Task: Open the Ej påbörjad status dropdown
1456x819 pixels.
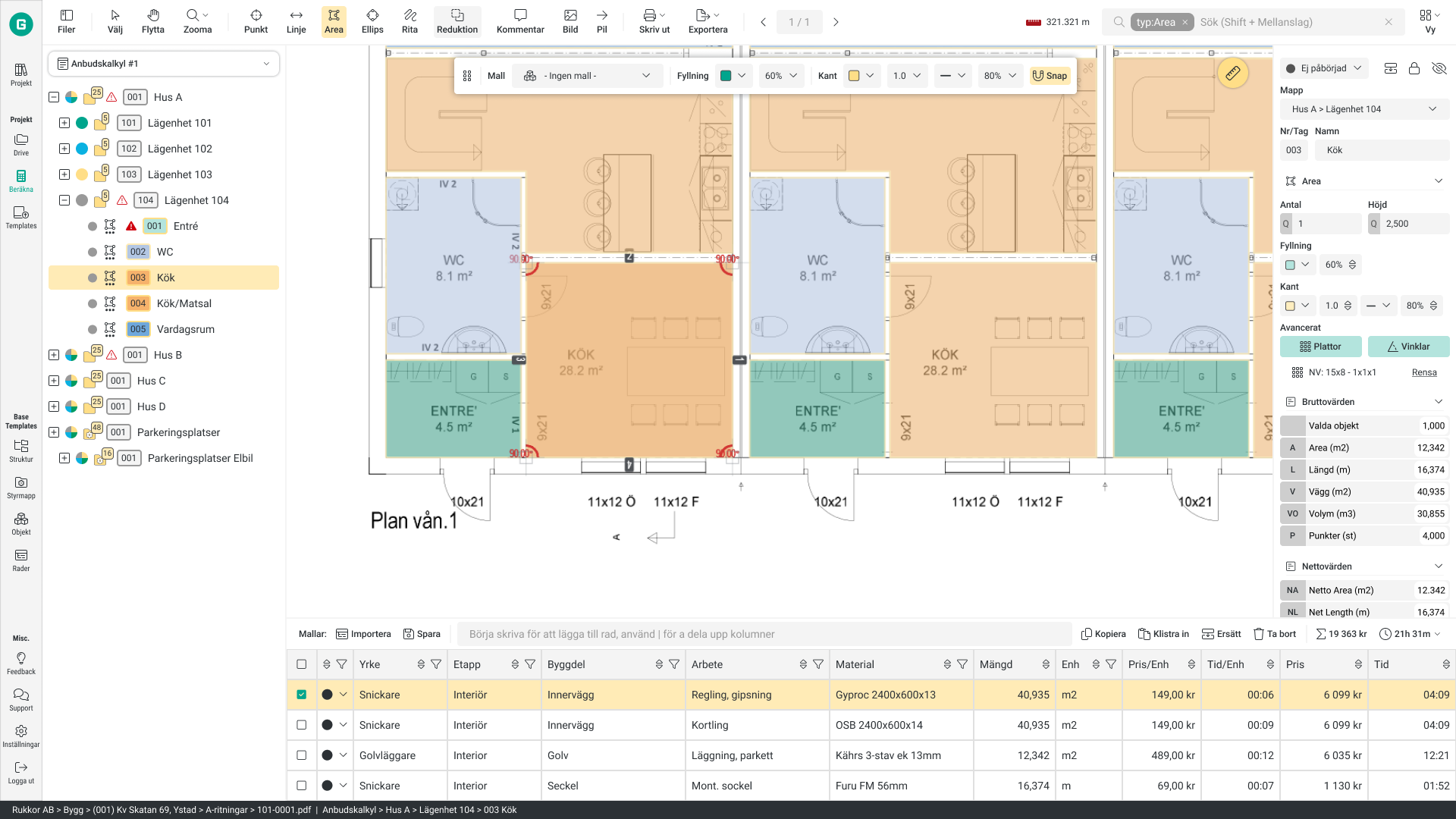Action: 1324,68
